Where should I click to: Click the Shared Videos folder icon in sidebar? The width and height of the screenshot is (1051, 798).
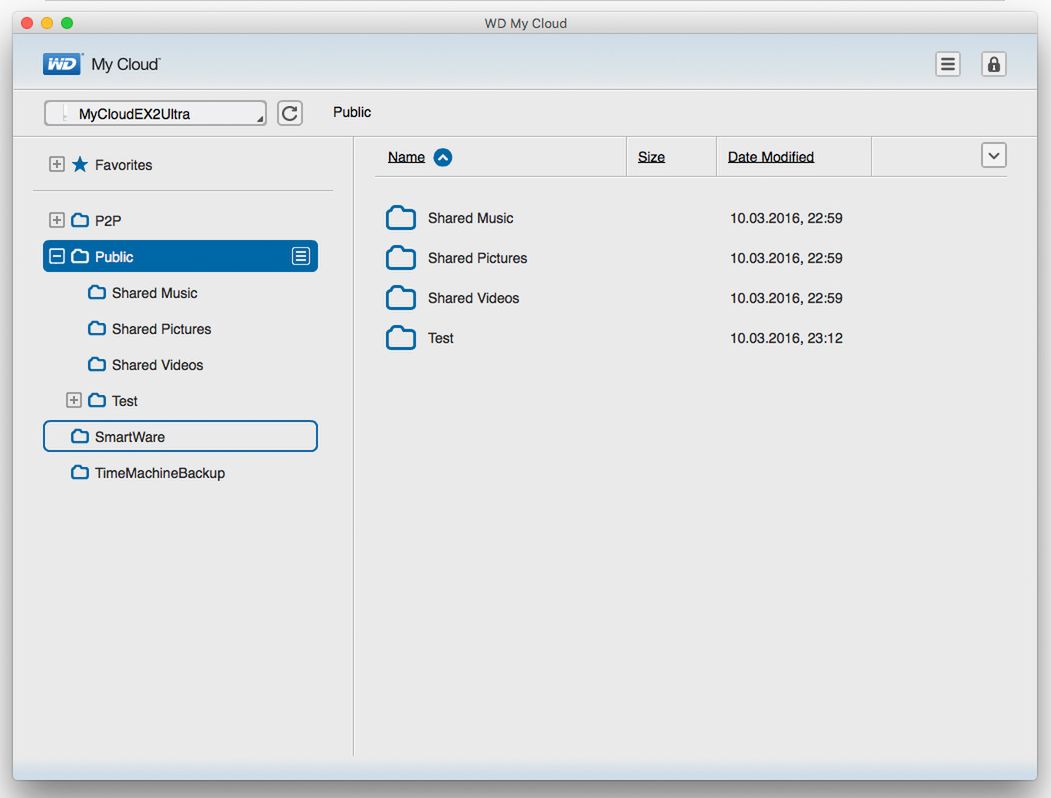97,364
